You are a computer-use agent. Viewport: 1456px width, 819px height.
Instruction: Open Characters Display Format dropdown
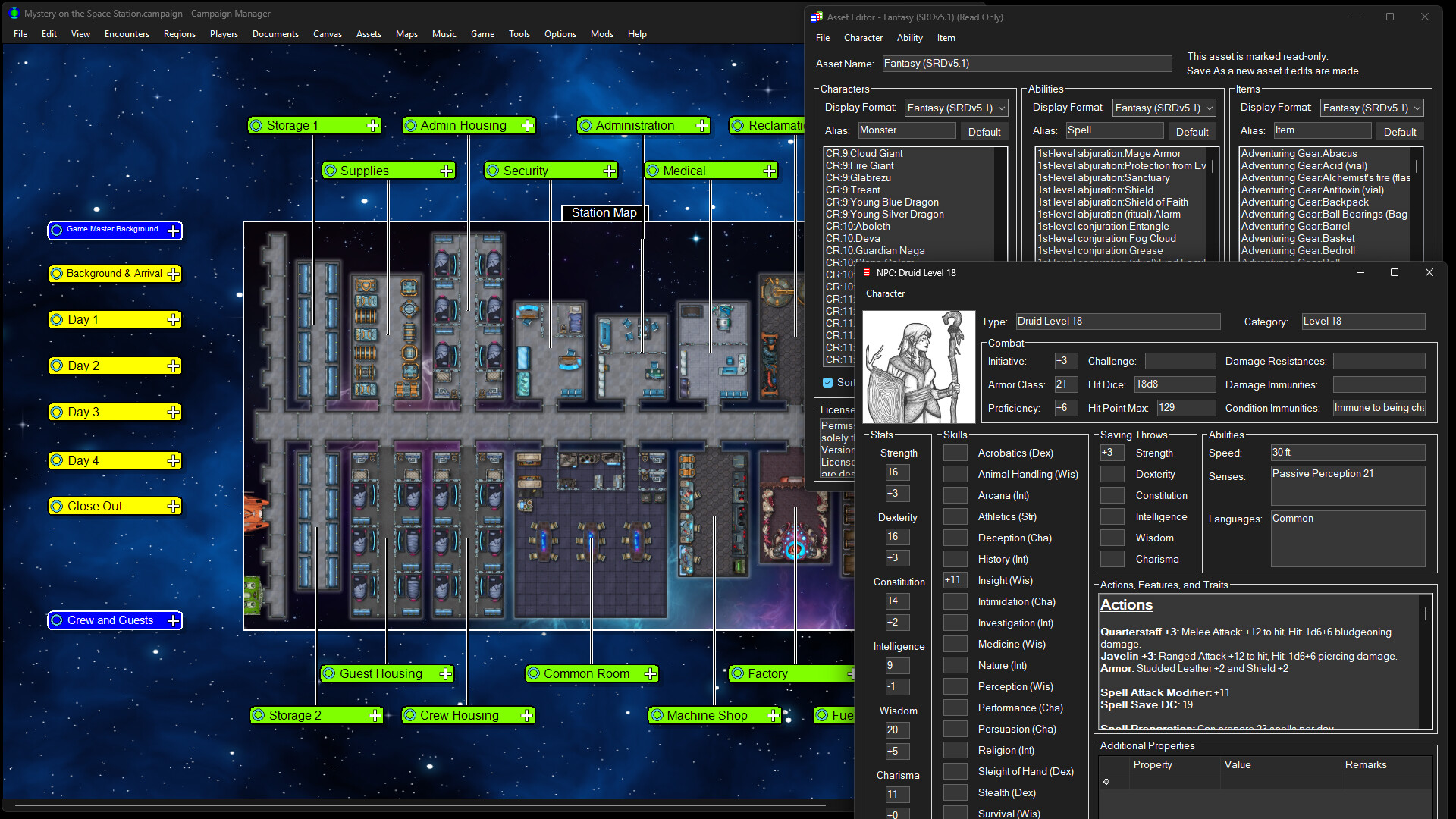(x=957, y=108)
